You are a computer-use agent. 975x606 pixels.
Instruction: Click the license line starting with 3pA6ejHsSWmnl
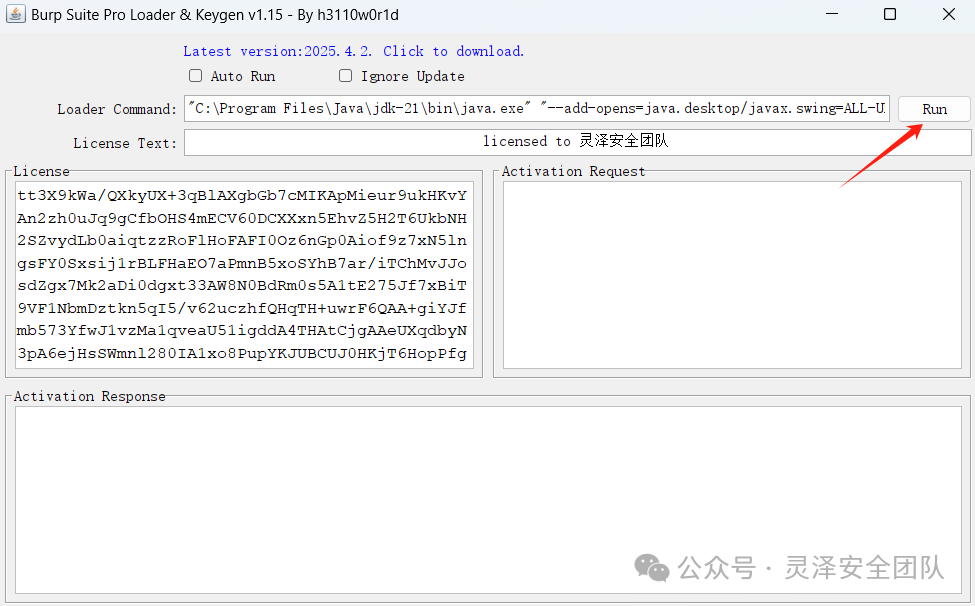click(242, 354)
